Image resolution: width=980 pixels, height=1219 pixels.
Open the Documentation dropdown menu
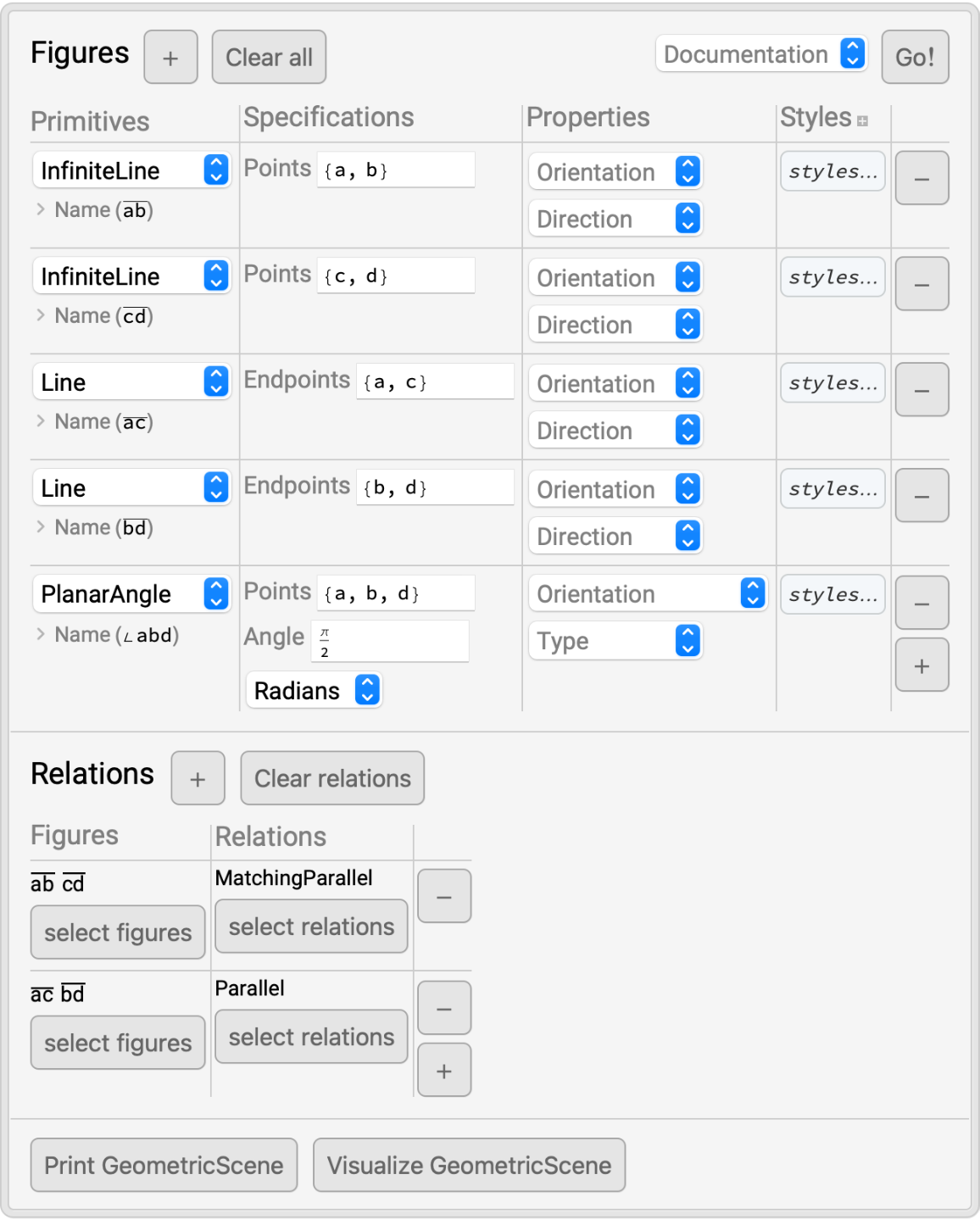[x=760, y=54]
